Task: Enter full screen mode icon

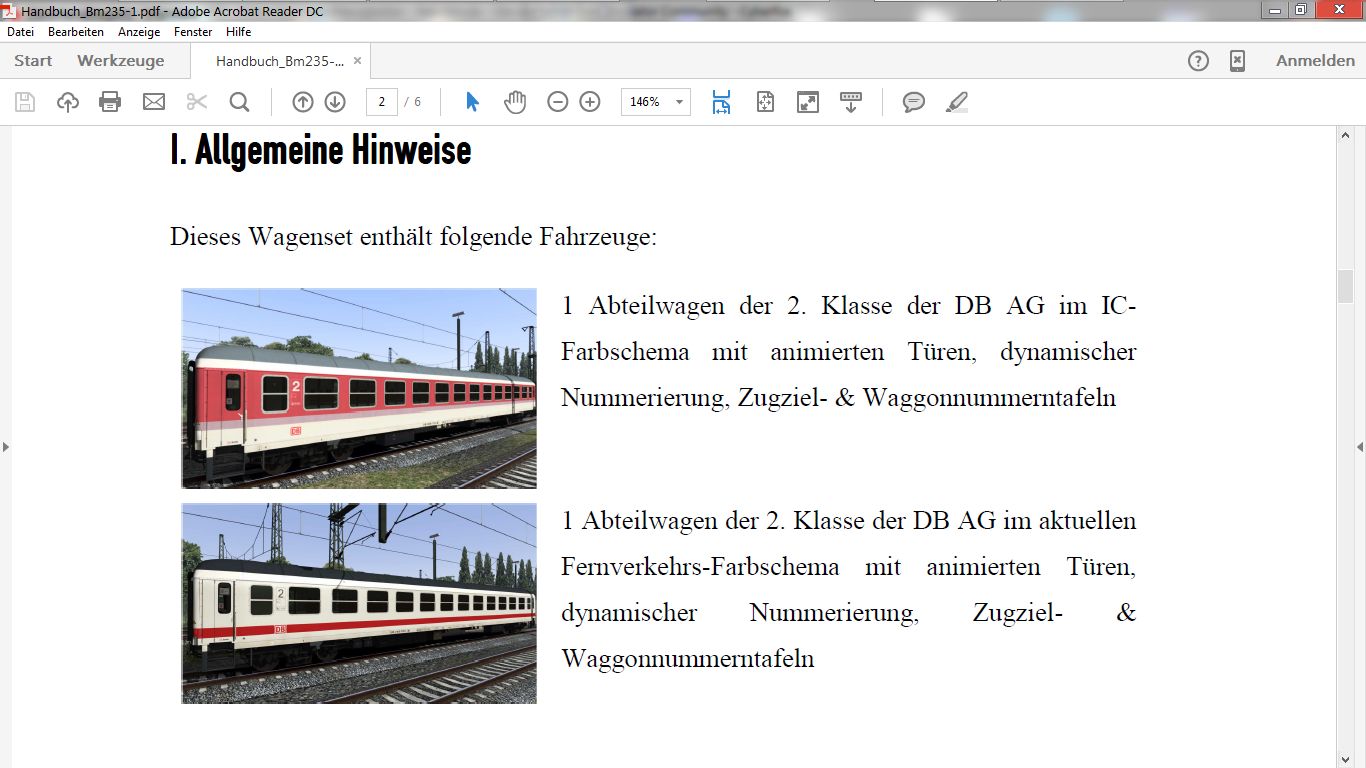Action: [x=807, y=102]
